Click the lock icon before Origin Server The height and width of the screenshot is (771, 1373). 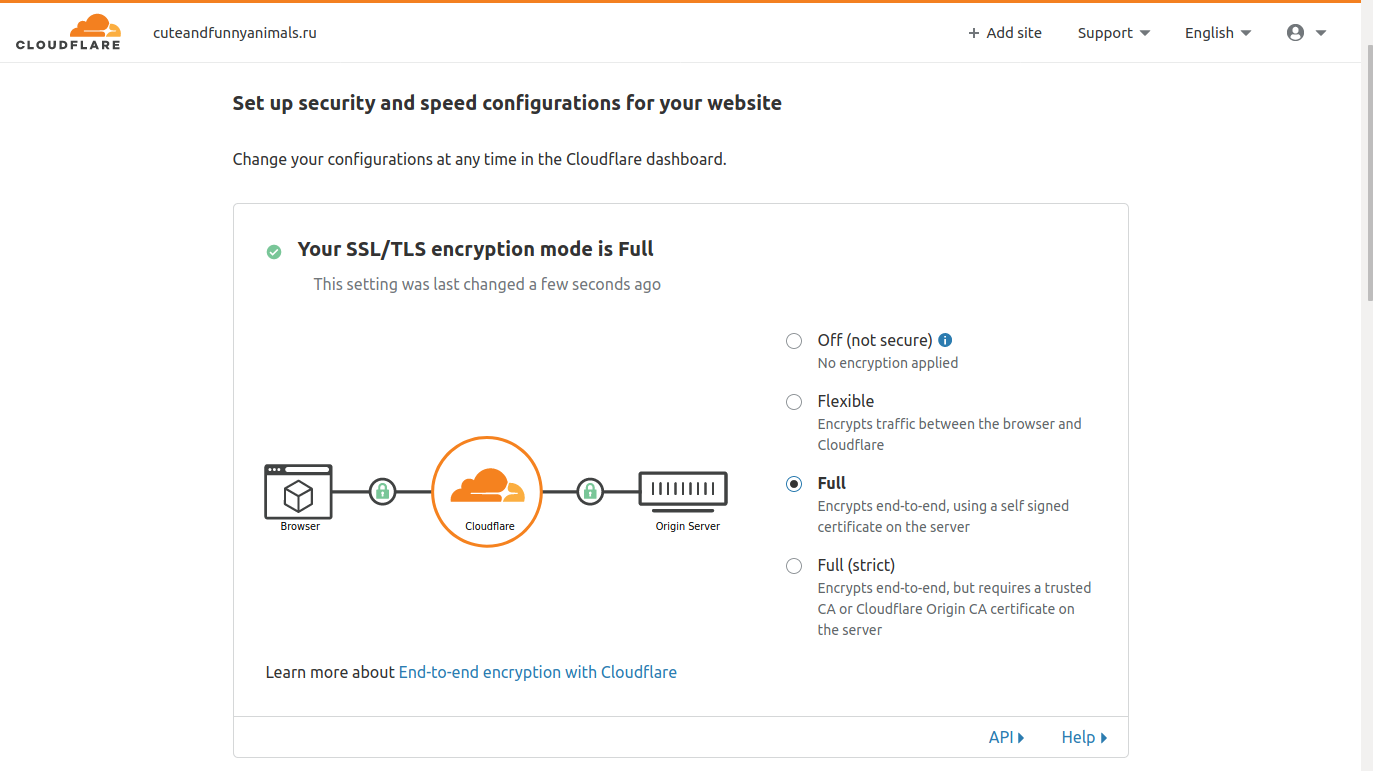(x=590, y=492)
